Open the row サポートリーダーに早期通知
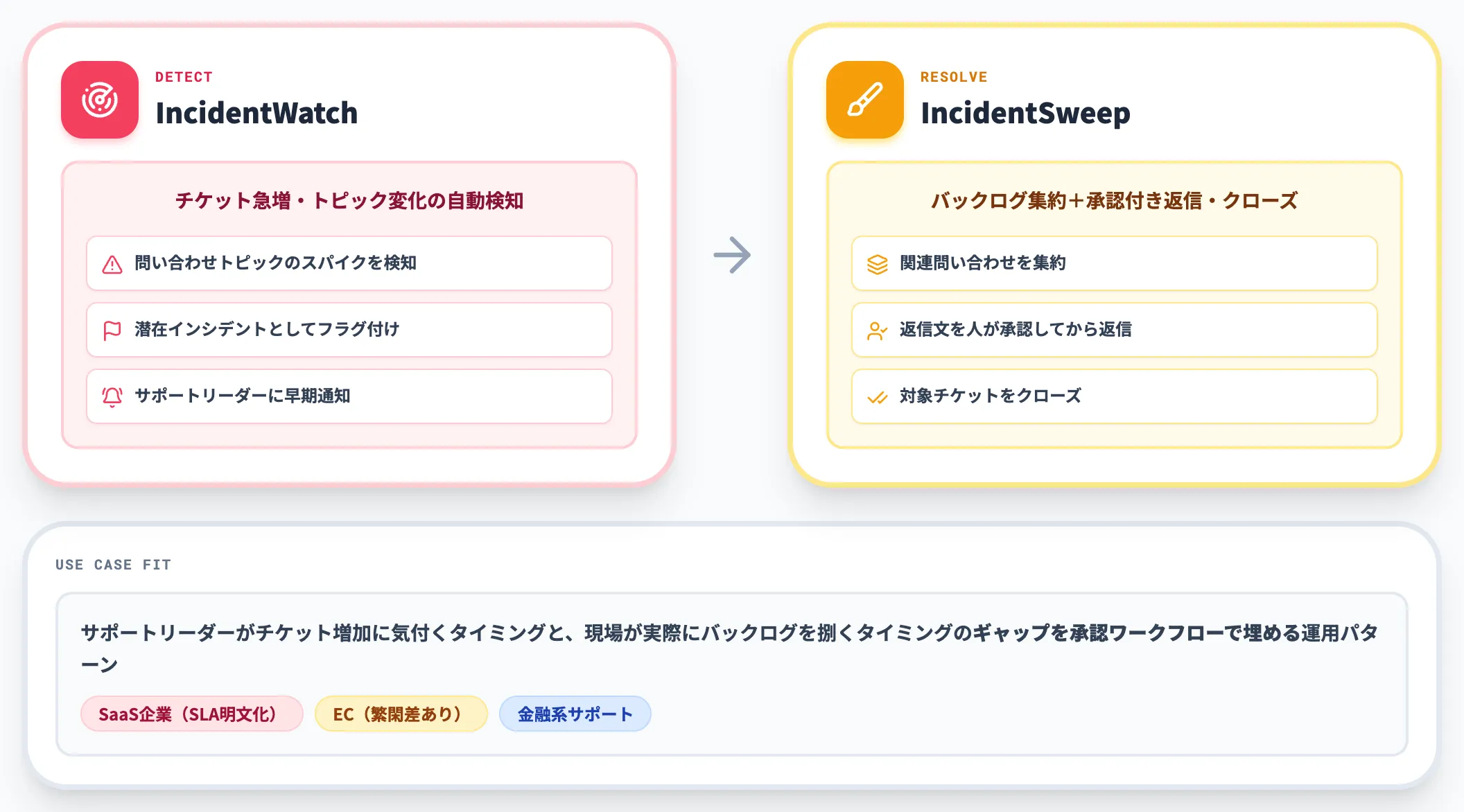This screenshot has width=1464, height=812. point(349,396)
